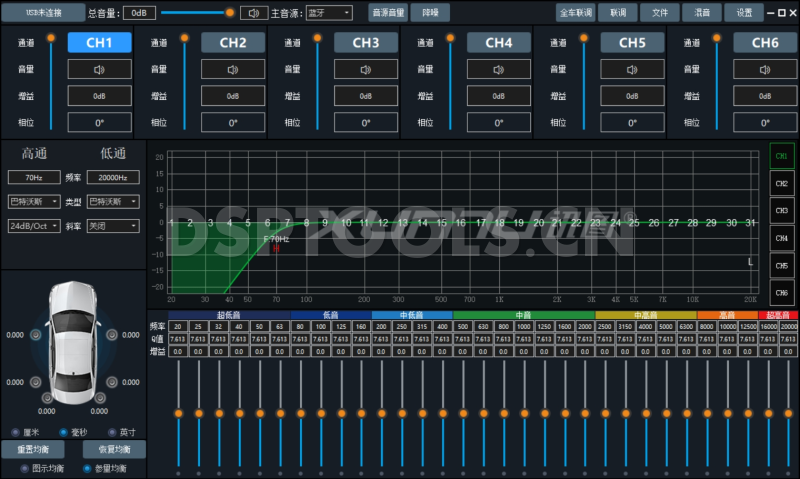This screenshot has width=800, height=479.
Task: Select the 英寸 (inch) unit radio button
Action: (x=111, y=432)
